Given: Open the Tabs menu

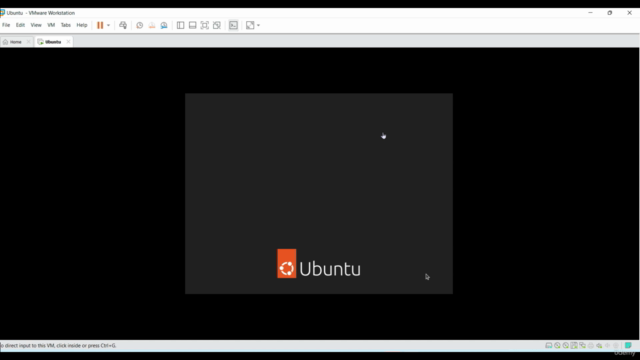Looking at the screenshot, I should pos(66,25).
